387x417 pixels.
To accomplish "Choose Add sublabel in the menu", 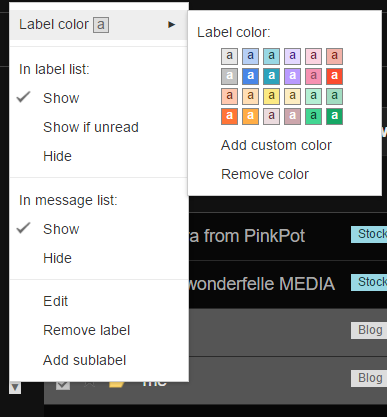I will coord(84,360).
